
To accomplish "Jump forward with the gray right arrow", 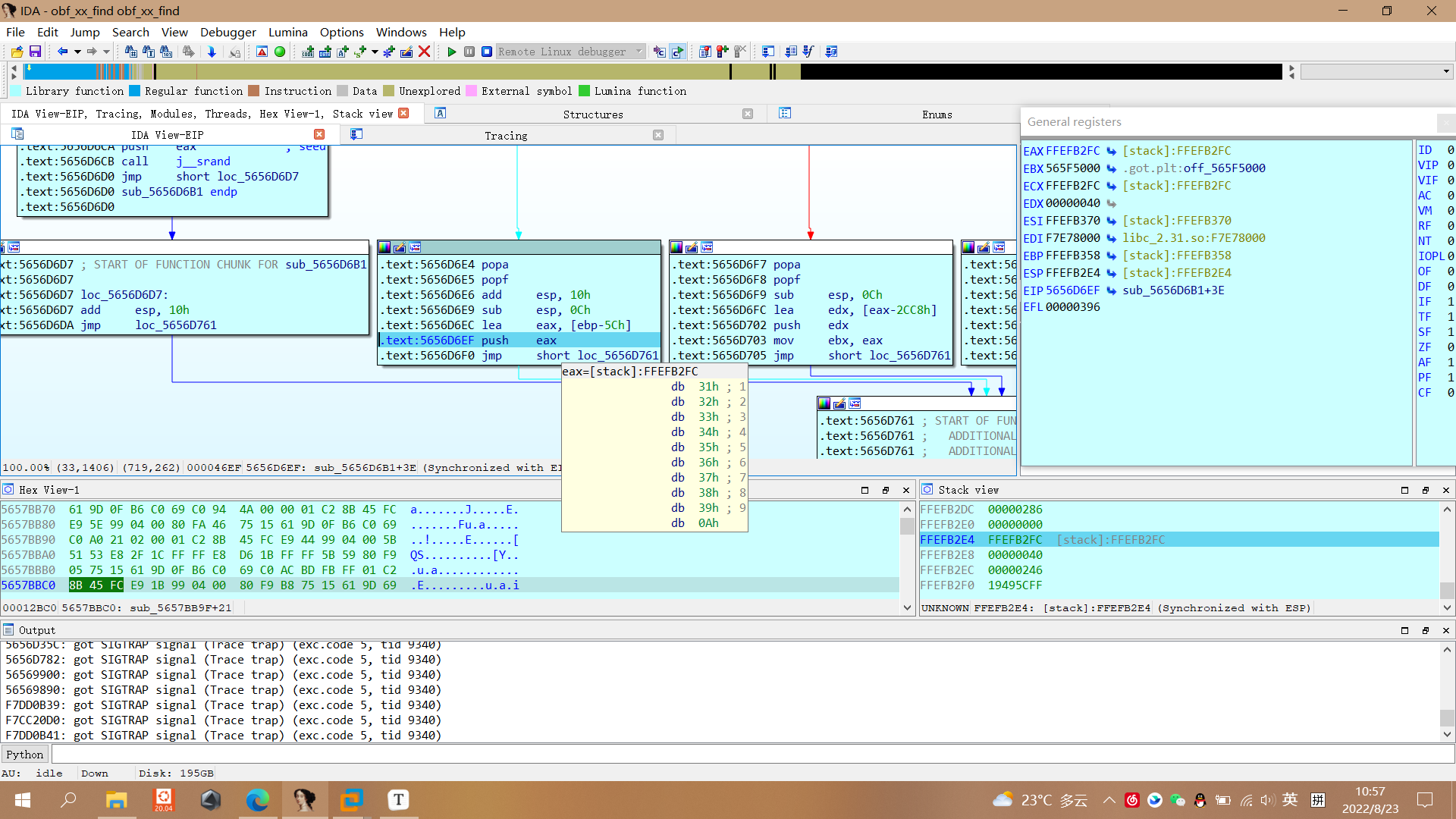I will point(92,52).
